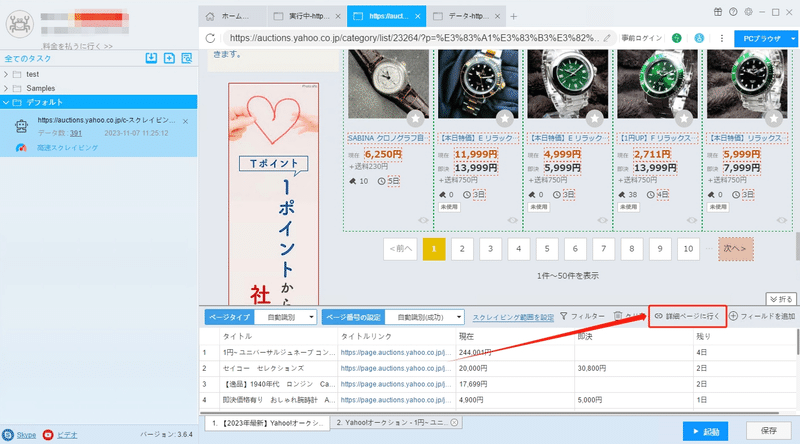Switch to the ホーム tab
This screenshot has height=444, width=800.
(233, 16)
